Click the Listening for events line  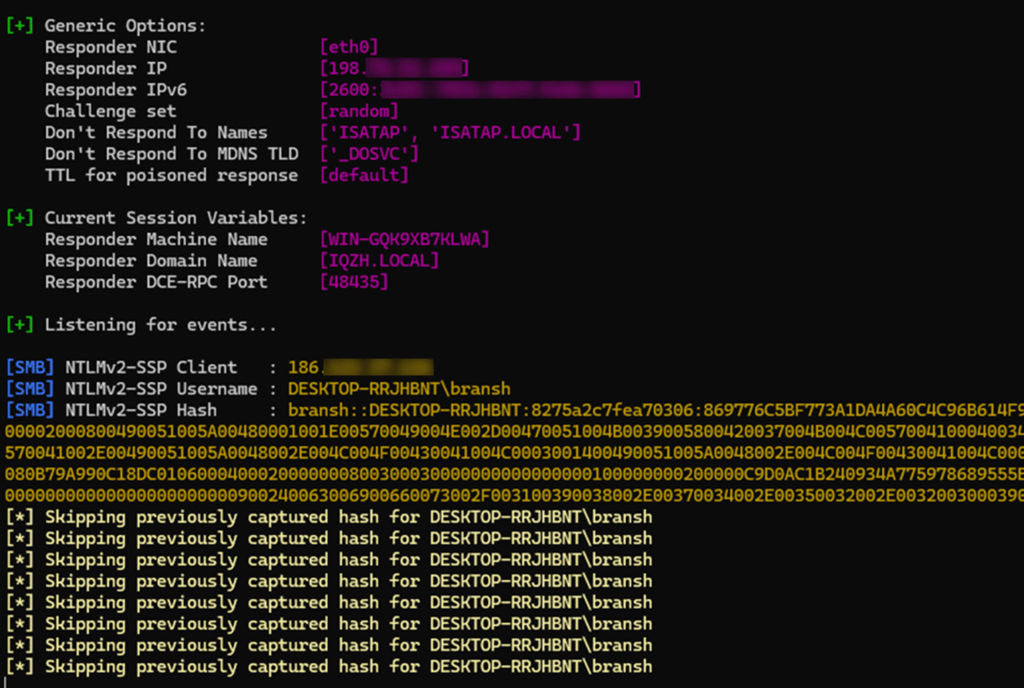[160, 325]
